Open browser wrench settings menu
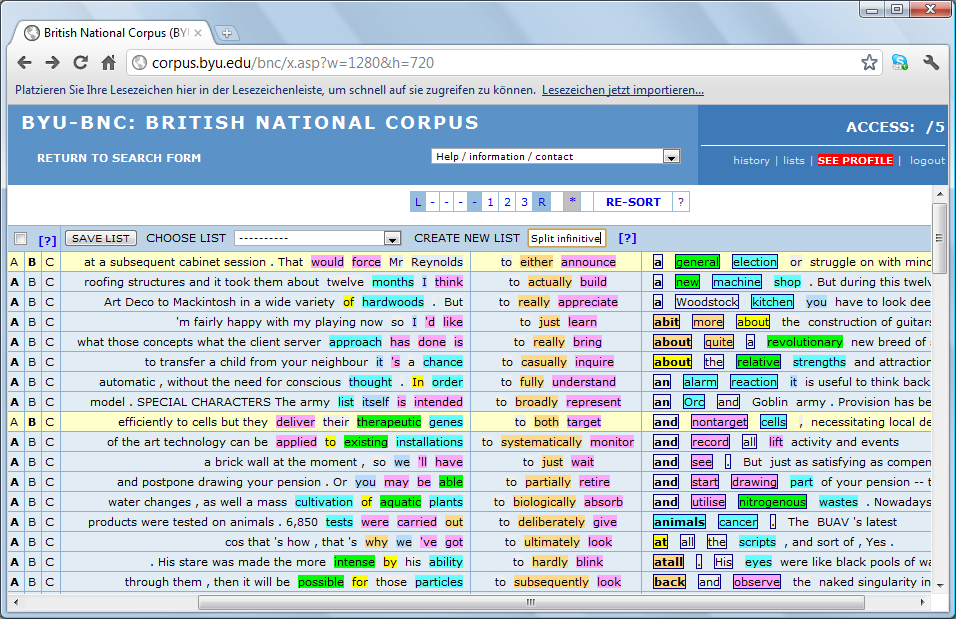 tap(931, 62)
